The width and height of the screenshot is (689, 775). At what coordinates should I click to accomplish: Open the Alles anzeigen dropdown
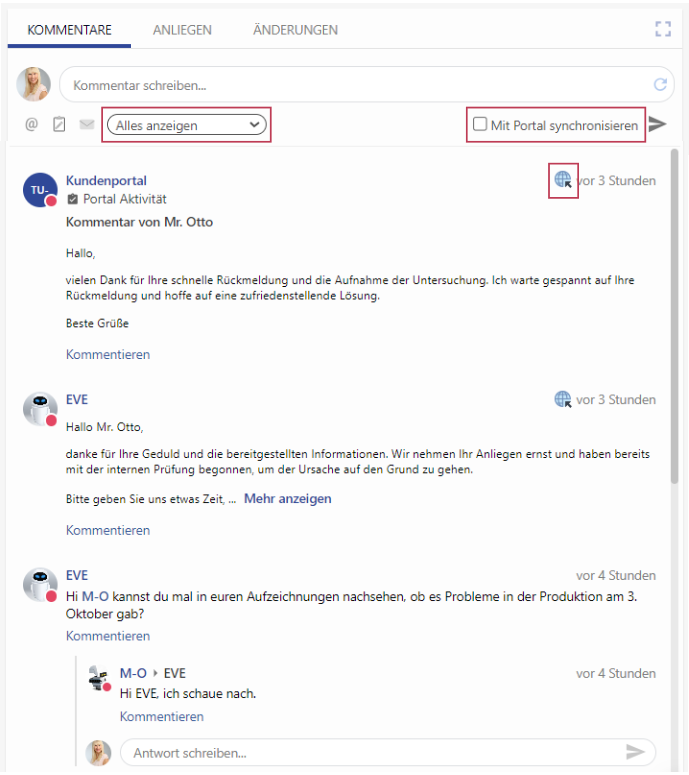tap(186, 125)
